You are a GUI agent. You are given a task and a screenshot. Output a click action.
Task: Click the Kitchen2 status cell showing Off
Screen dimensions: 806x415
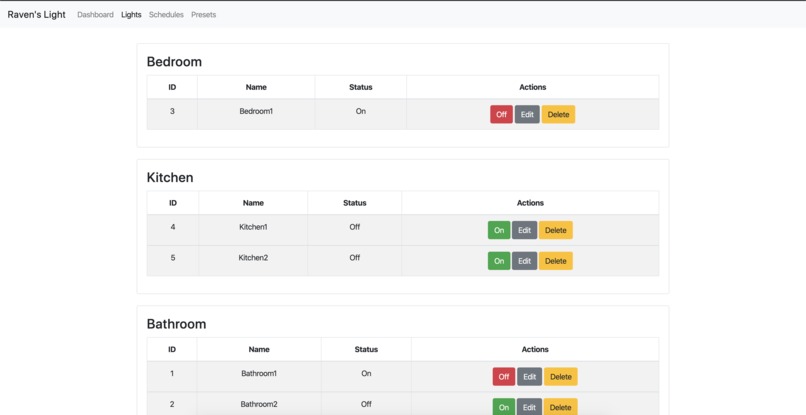pyautogui.click(x=355, y=261)
